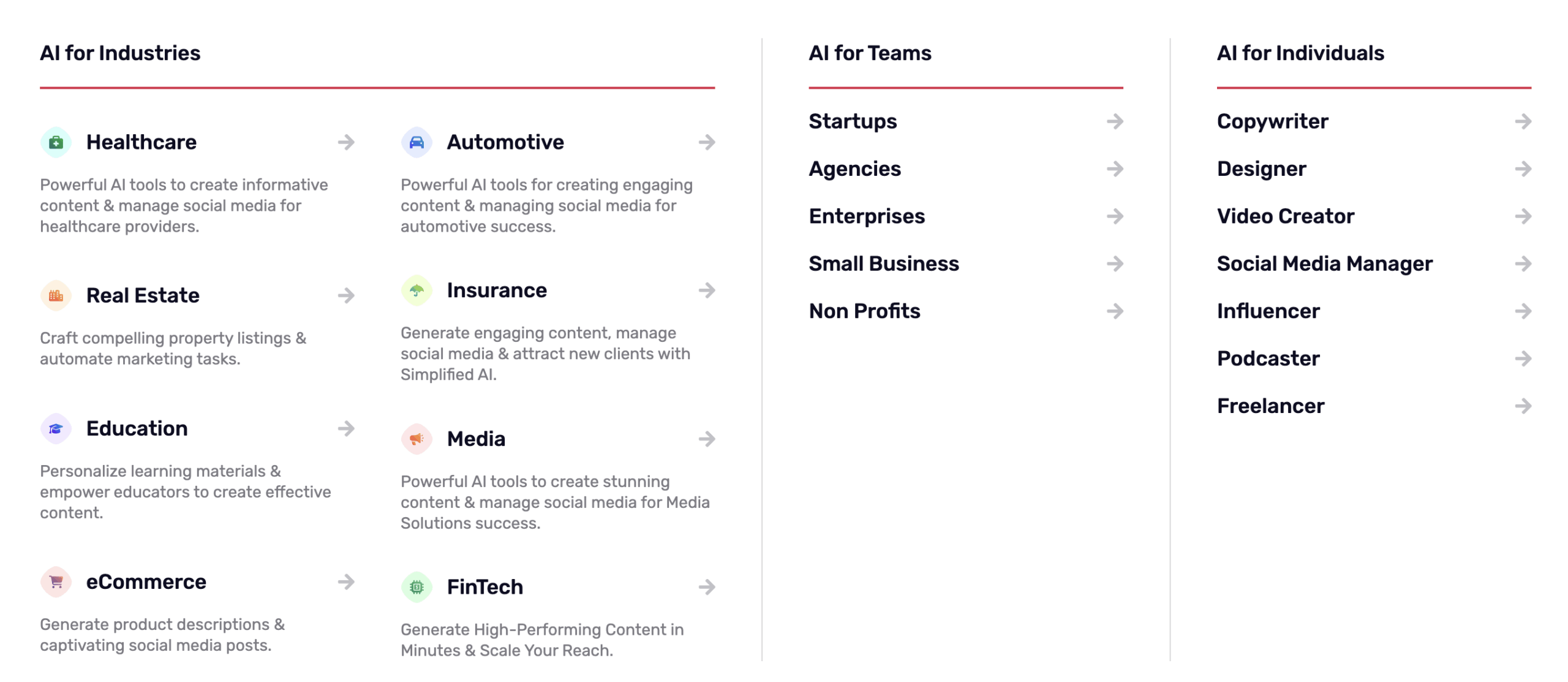Image resolution: width=1568 pixels, height=682 pixels.
Task: Click the Real Estate building icon
Action: (x=56, y=295)
